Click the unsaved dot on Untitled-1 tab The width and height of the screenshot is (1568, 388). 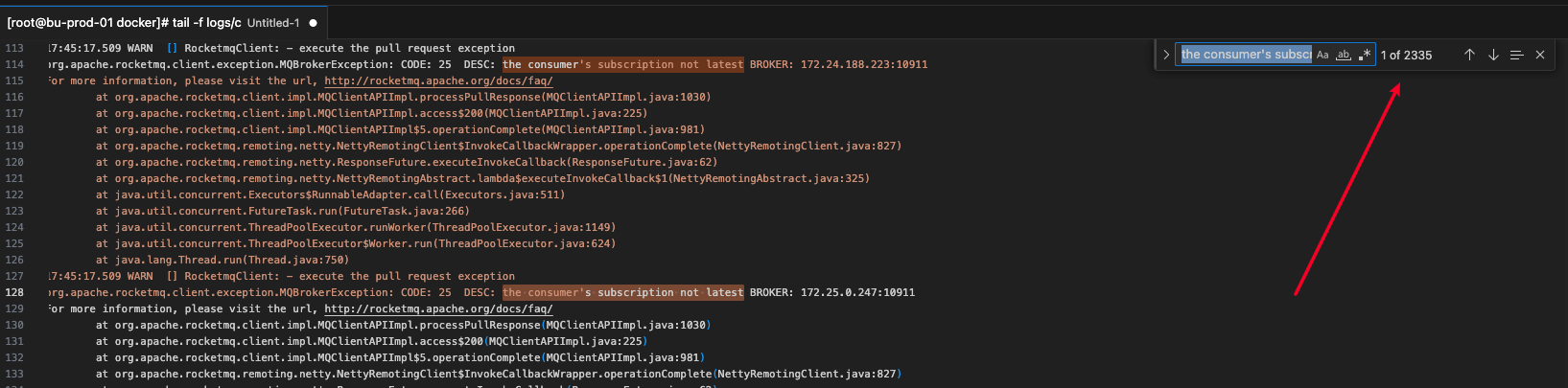tap(313, 23)
